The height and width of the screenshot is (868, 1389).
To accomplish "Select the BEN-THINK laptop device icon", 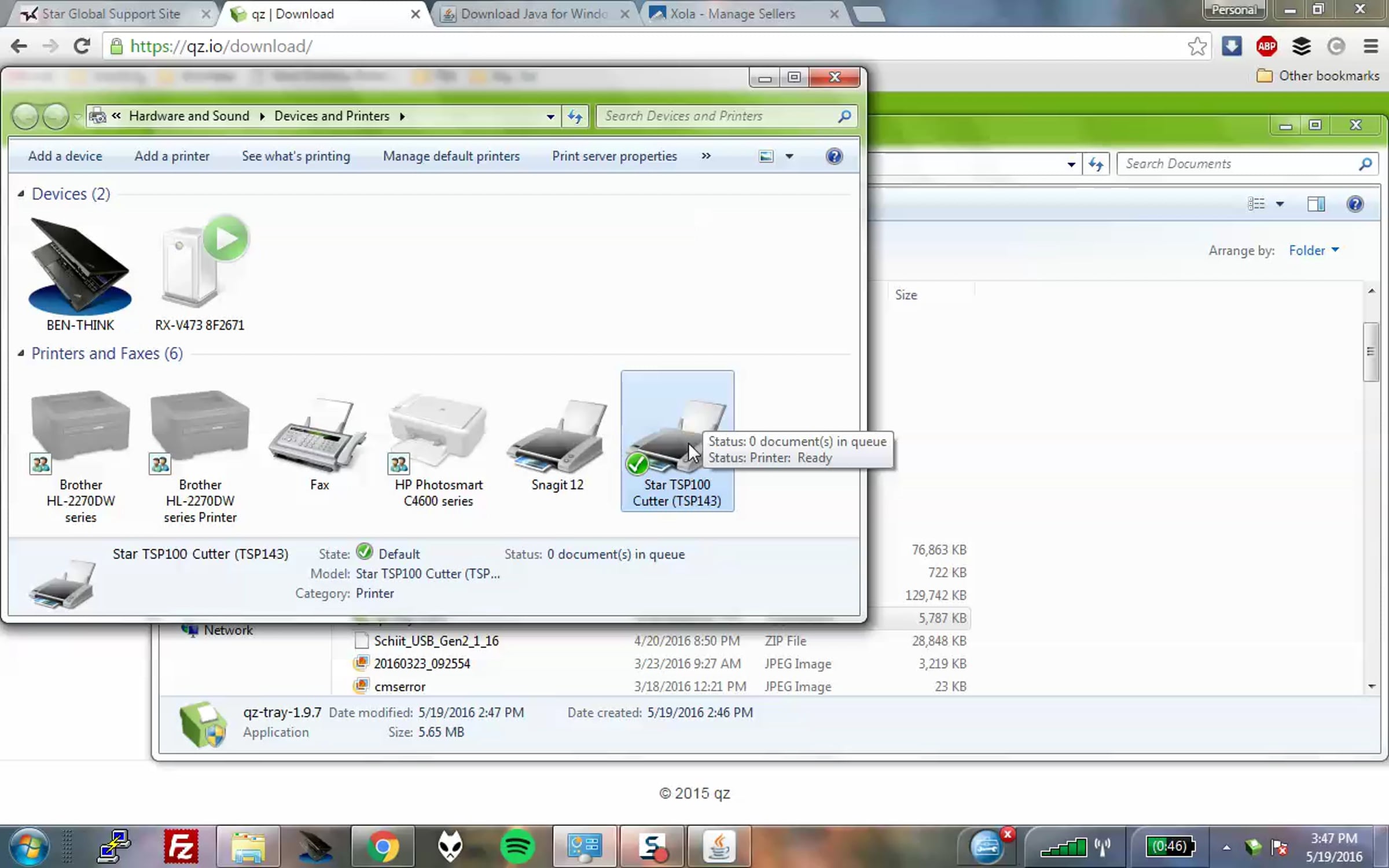I will [80, 266].
